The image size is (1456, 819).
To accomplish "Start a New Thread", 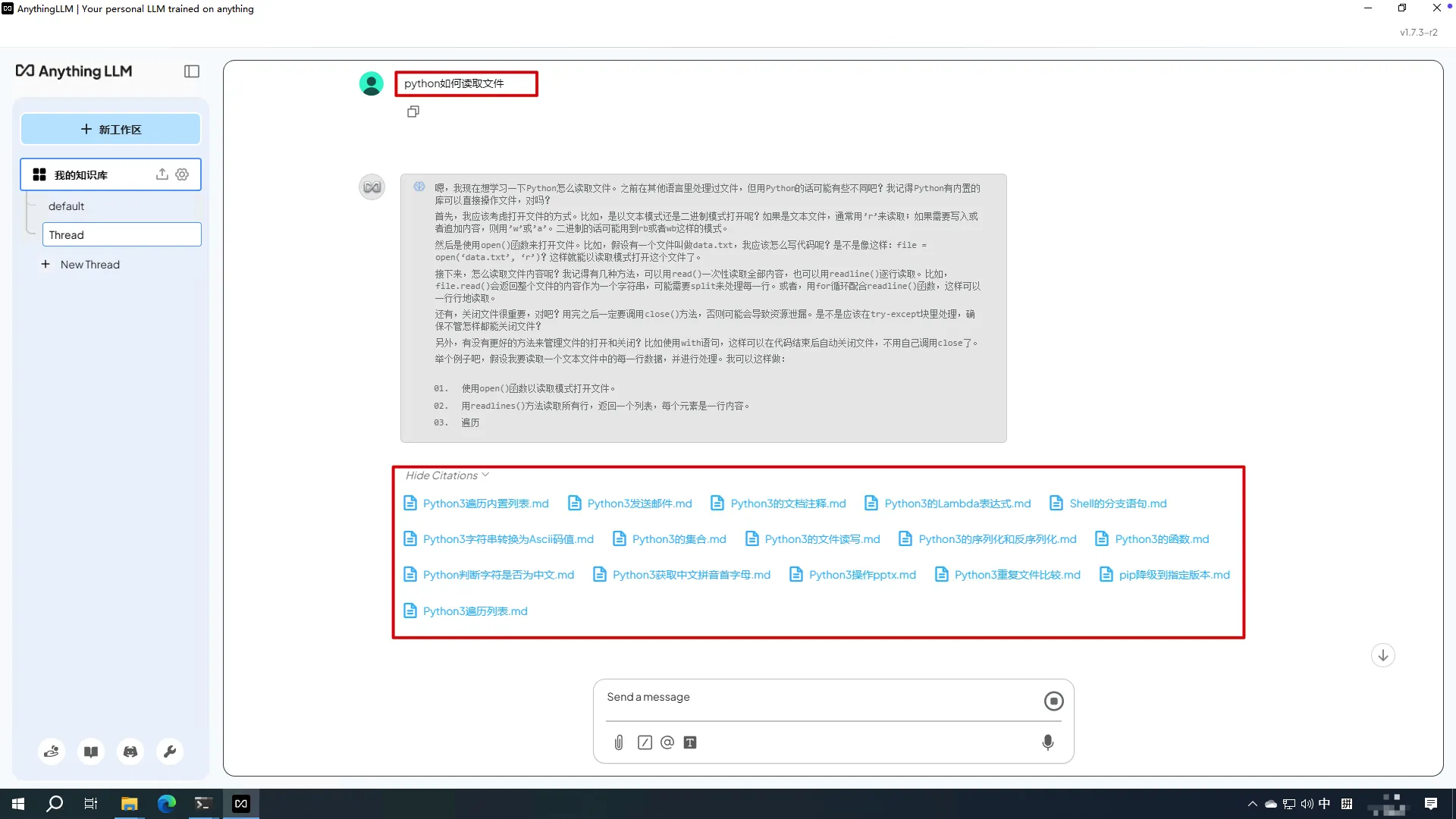I will [89, 265].
